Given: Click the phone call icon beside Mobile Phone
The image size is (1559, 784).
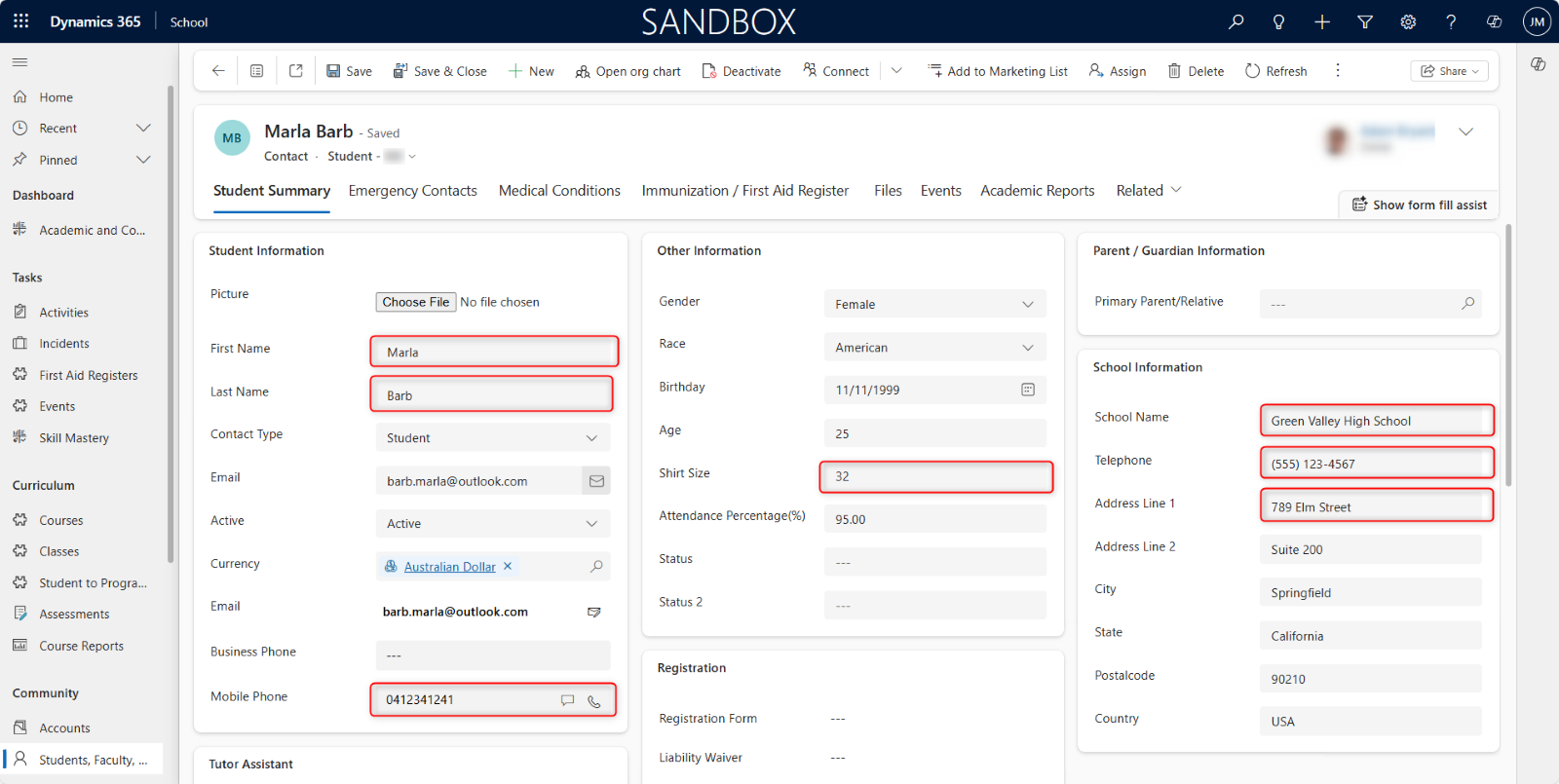Looking at the screenshot, I should pyautogui.click(x=593, y=701).
